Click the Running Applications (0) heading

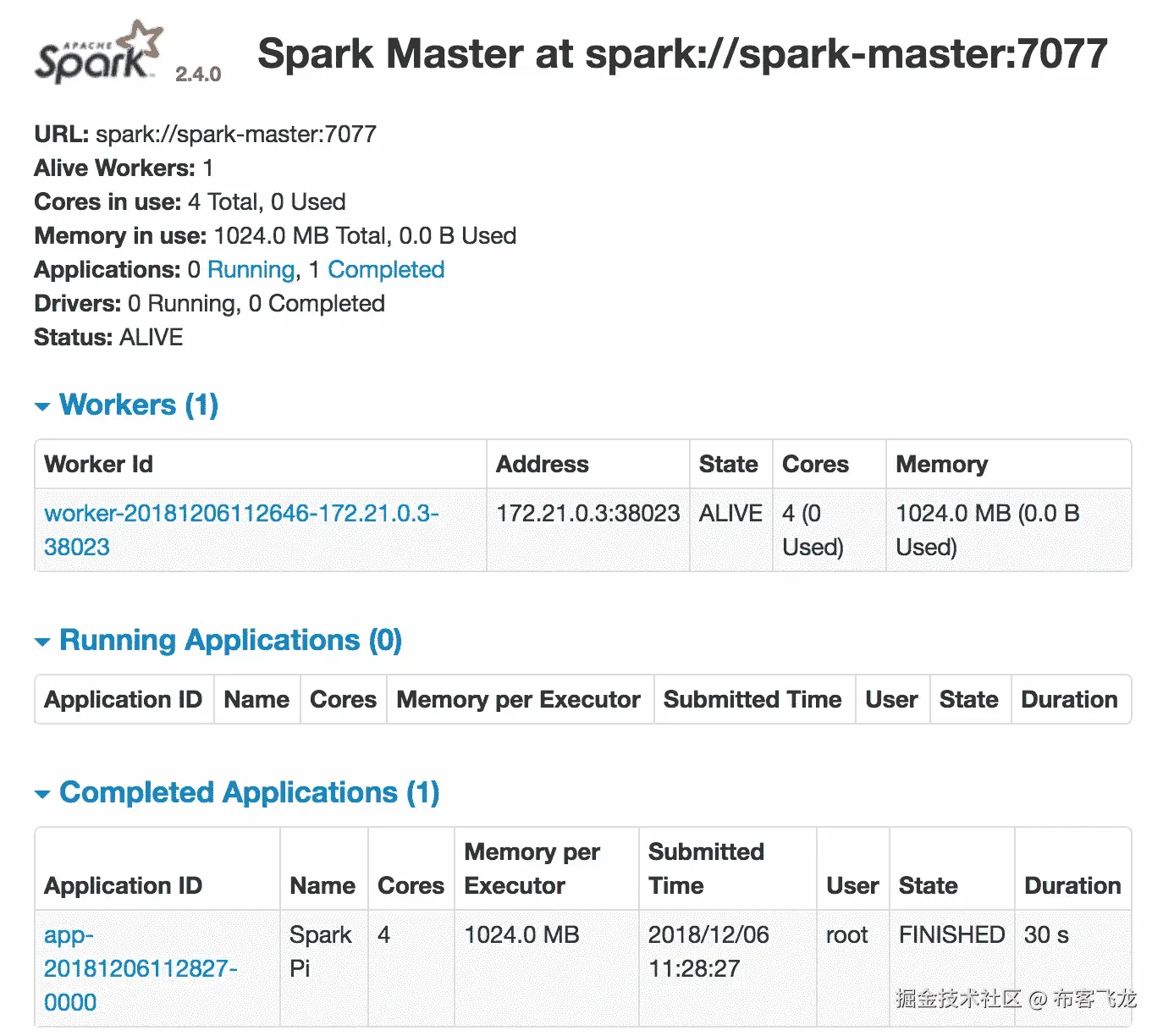tap(230, 640)
